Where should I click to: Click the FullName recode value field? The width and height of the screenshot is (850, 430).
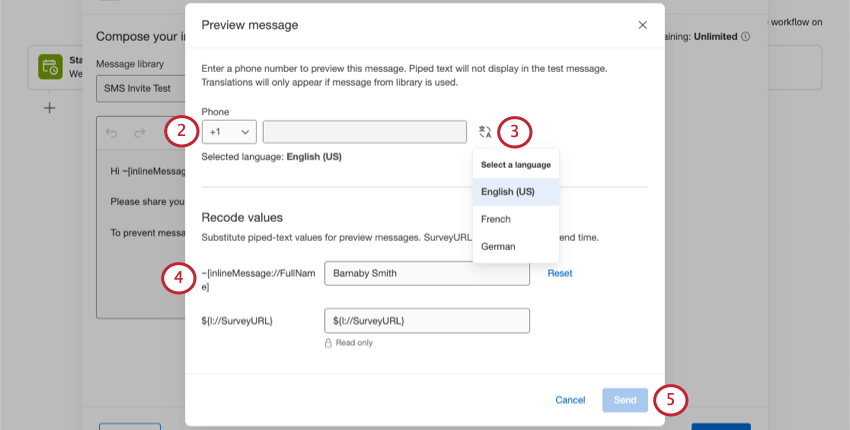click(x=427, y=273)
